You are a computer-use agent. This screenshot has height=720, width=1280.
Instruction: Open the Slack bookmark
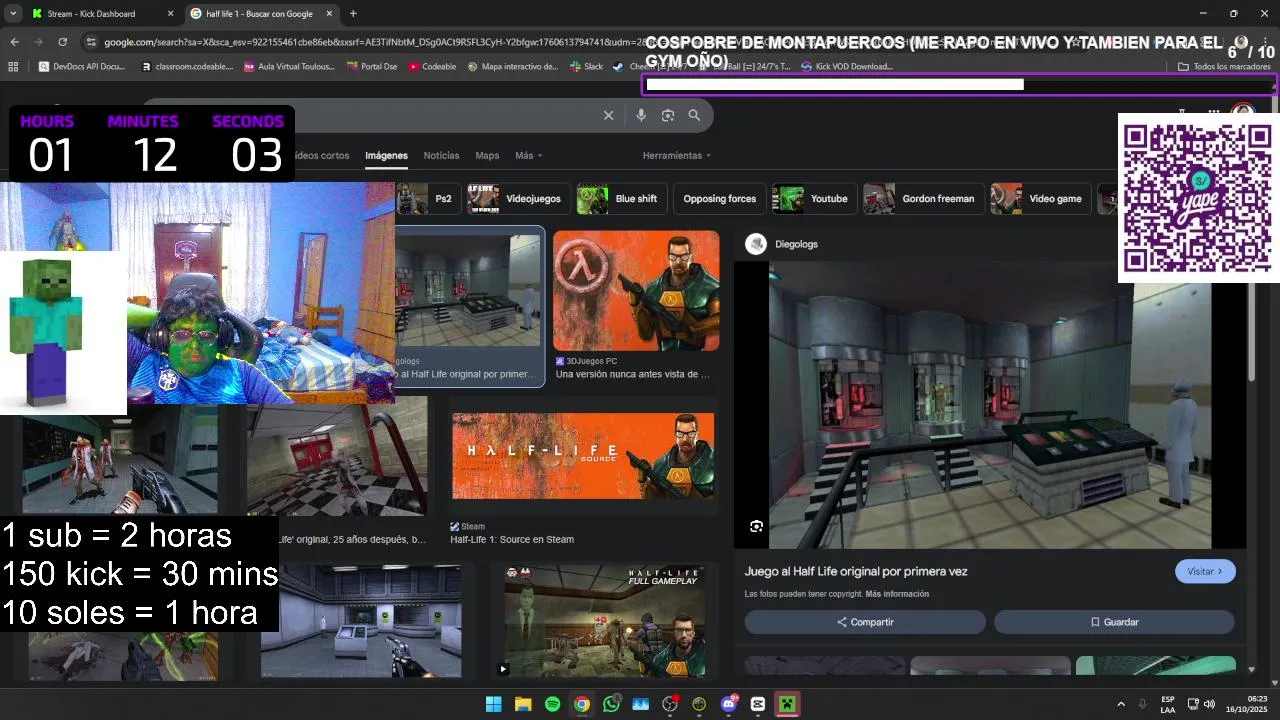tap(586, 66)
